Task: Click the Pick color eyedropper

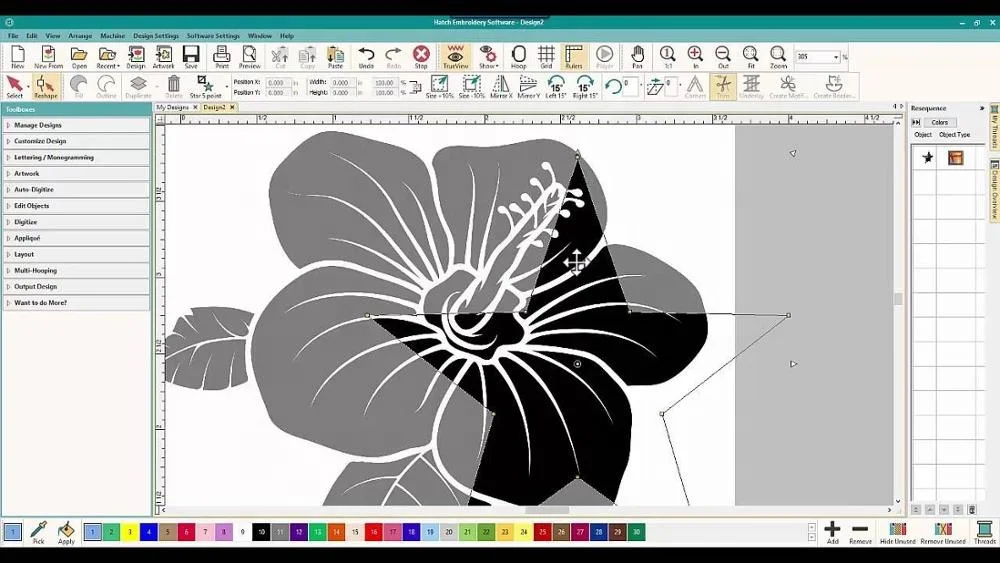Action: (38, 532)
